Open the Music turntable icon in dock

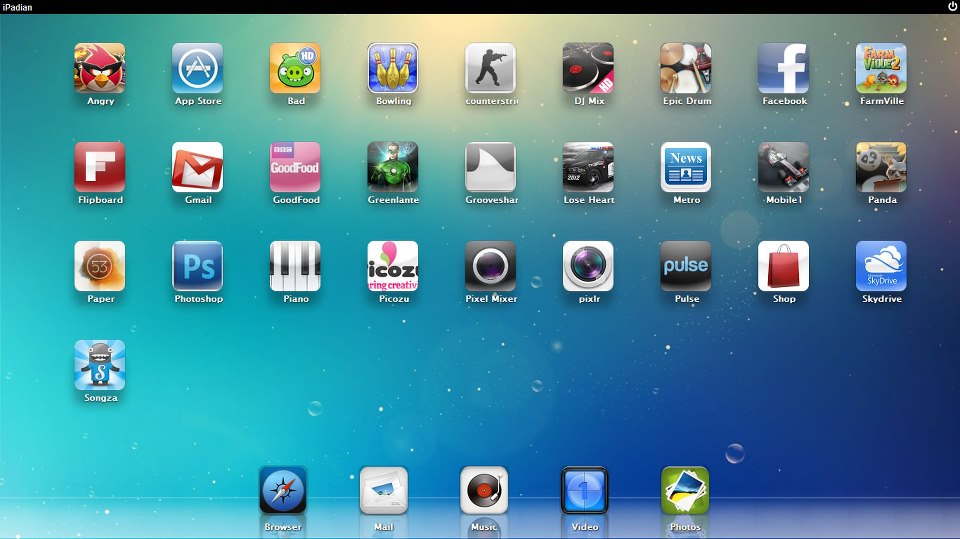click(484, 490)
